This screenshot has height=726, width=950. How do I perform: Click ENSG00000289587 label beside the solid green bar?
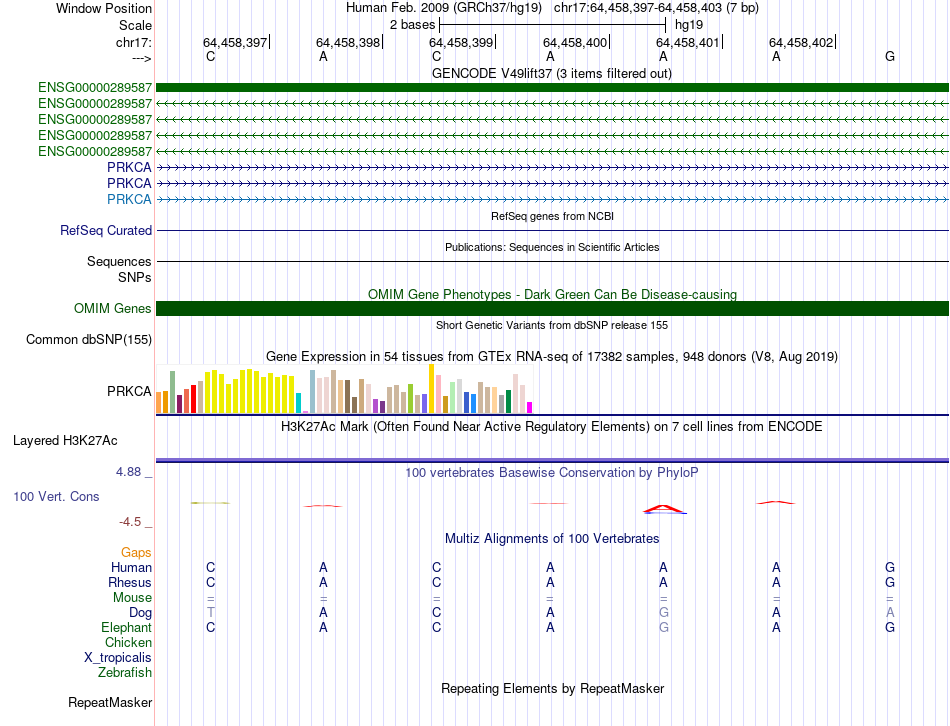point(95,88)
